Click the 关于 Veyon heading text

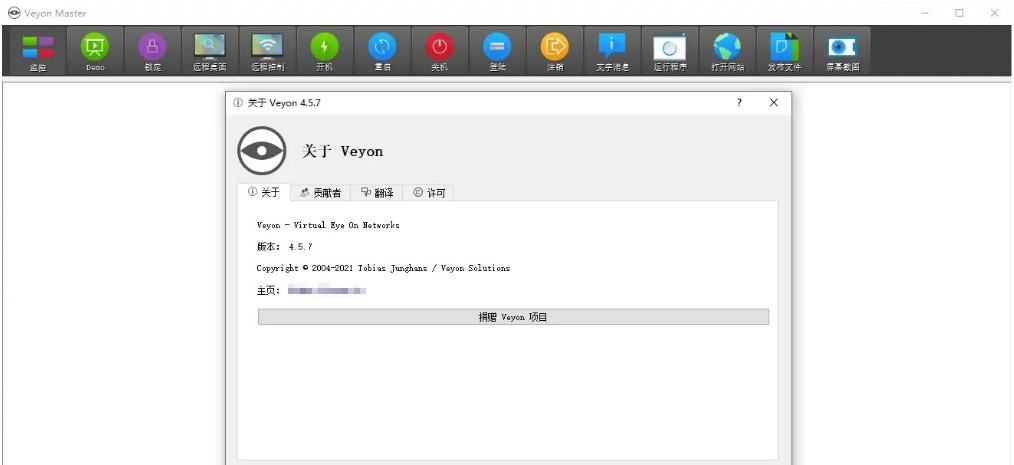point(343,151)
